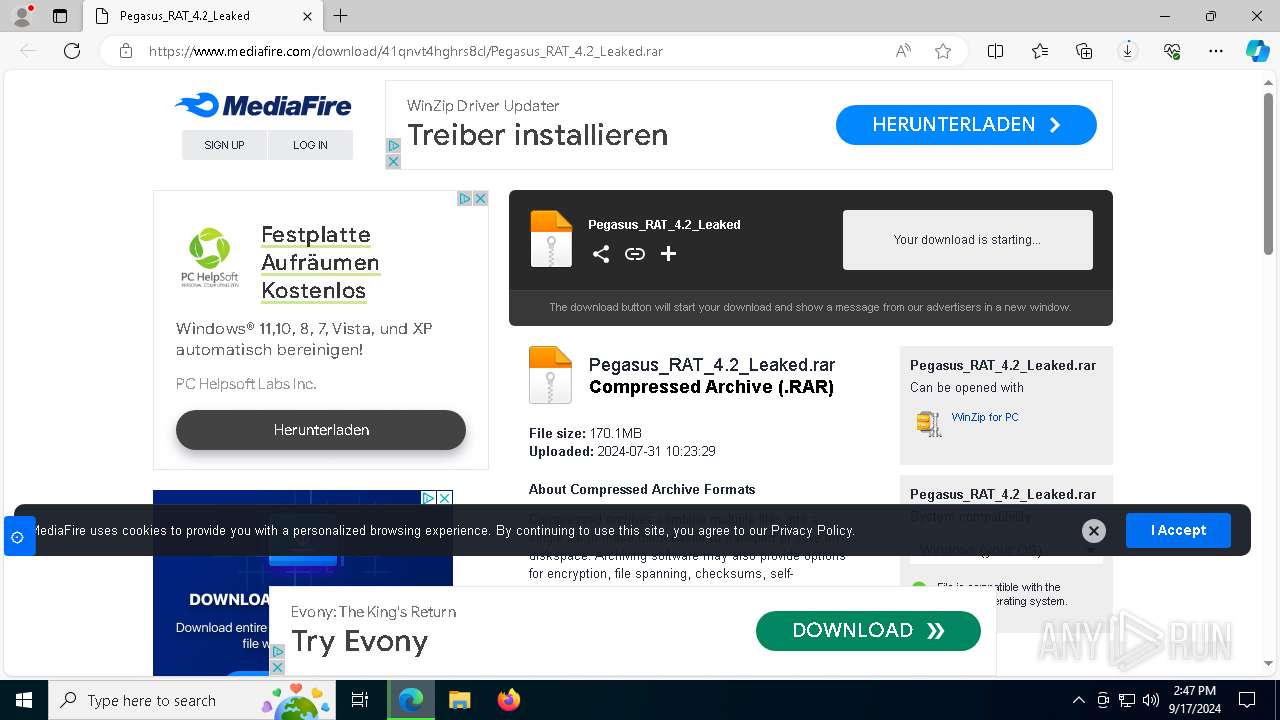Reload the MediaFire page
The image size is (1280, 720).
[72, 51]
